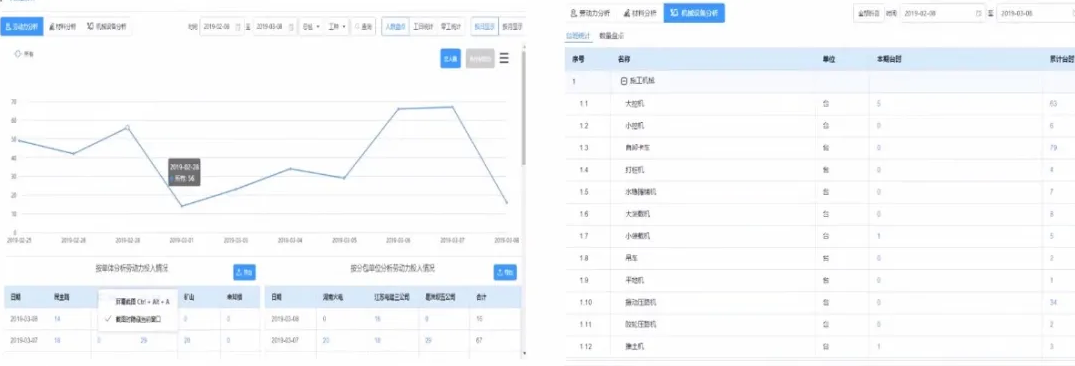Open 材料分析 tab in the right panel

639,13
